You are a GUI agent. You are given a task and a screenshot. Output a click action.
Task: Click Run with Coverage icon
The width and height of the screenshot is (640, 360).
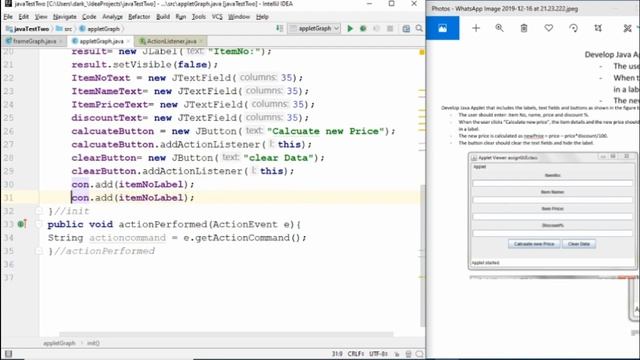[376, 29]
